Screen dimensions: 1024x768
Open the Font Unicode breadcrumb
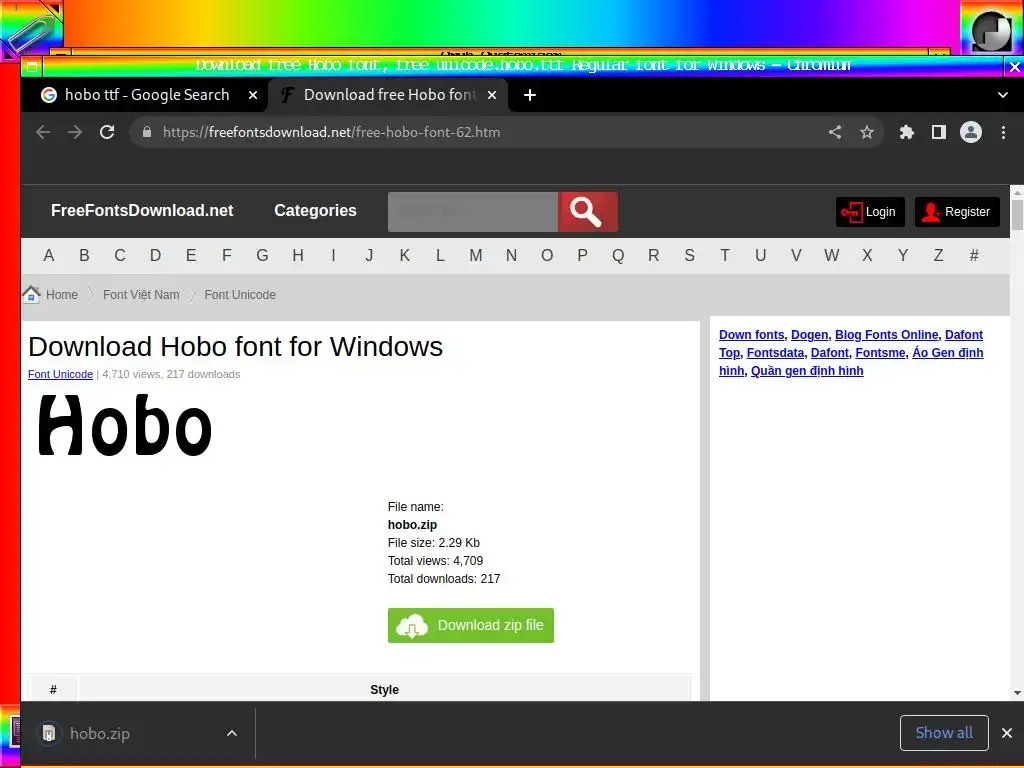point(240,295)
